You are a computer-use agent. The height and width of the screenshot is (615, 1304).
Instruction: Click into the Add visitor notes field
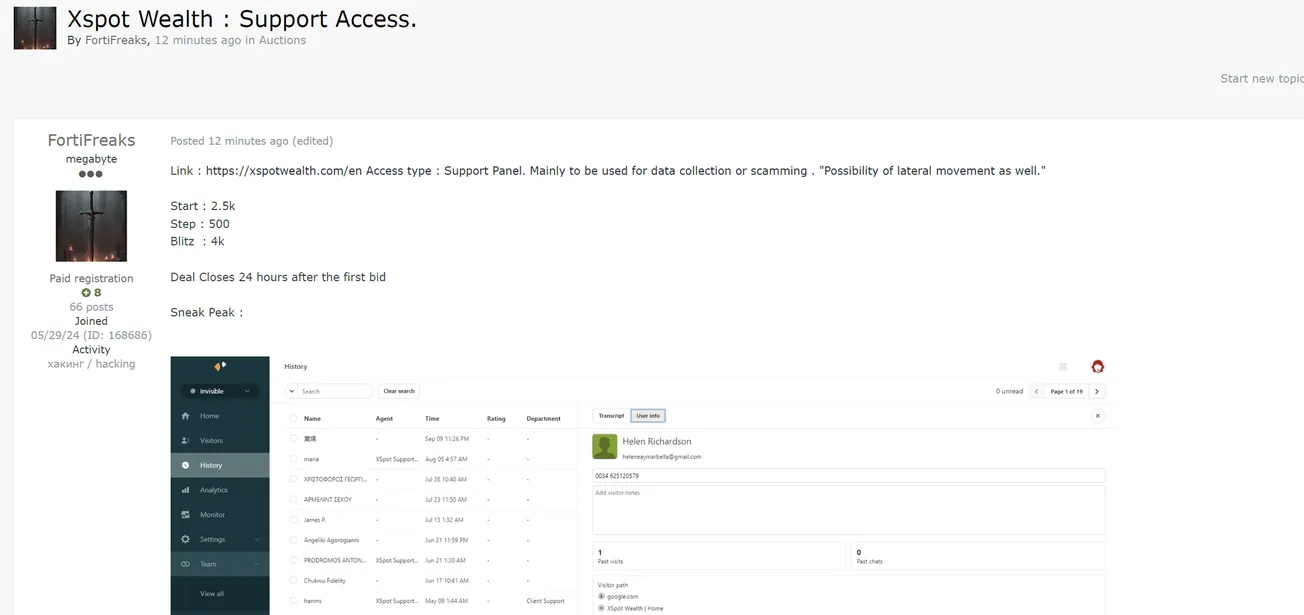pyautogui.click(x=848, y=510)
